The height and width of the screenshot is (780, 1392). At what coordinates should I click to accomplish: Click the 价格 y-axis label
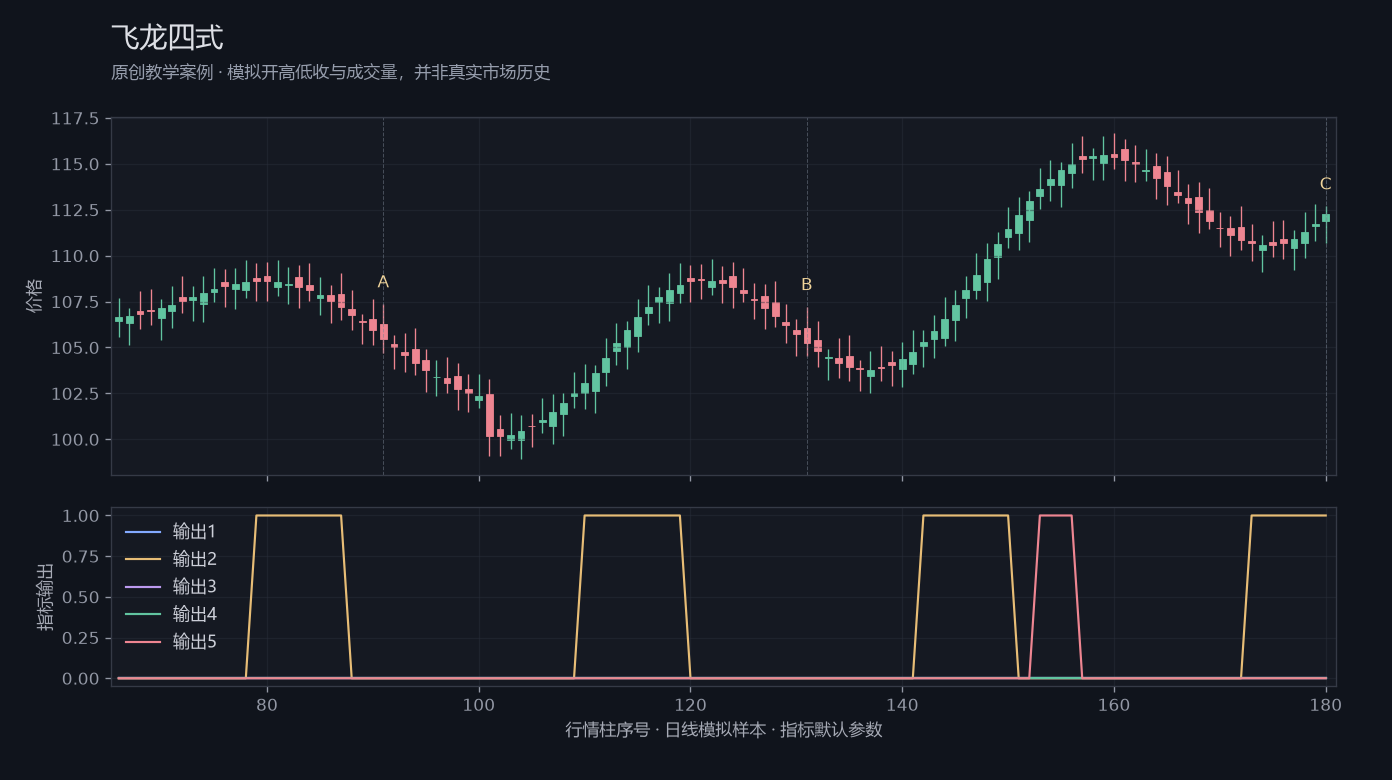coord(35,296)
